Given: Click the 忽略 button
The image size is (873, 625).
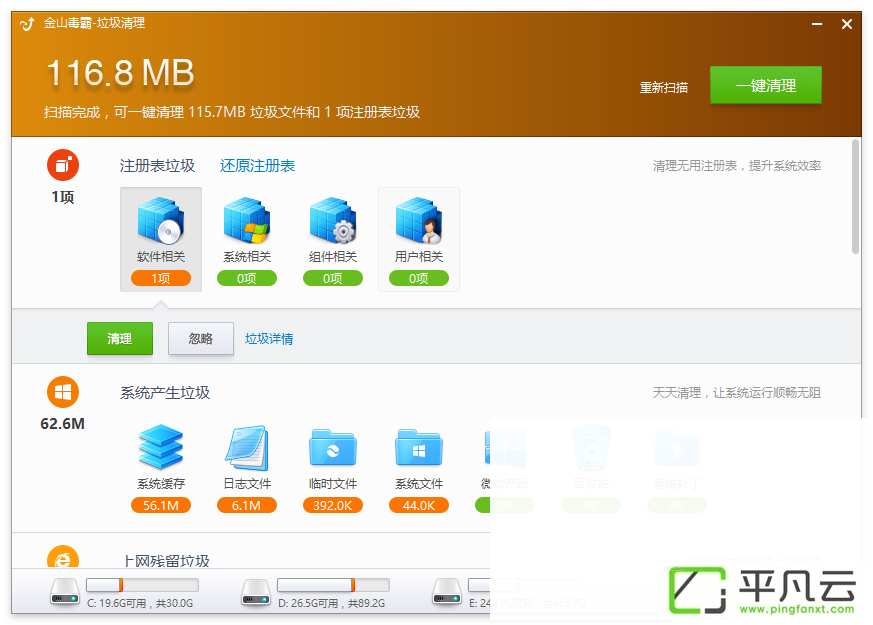Looking at the screenshot, I should click(x=201, y=338).
